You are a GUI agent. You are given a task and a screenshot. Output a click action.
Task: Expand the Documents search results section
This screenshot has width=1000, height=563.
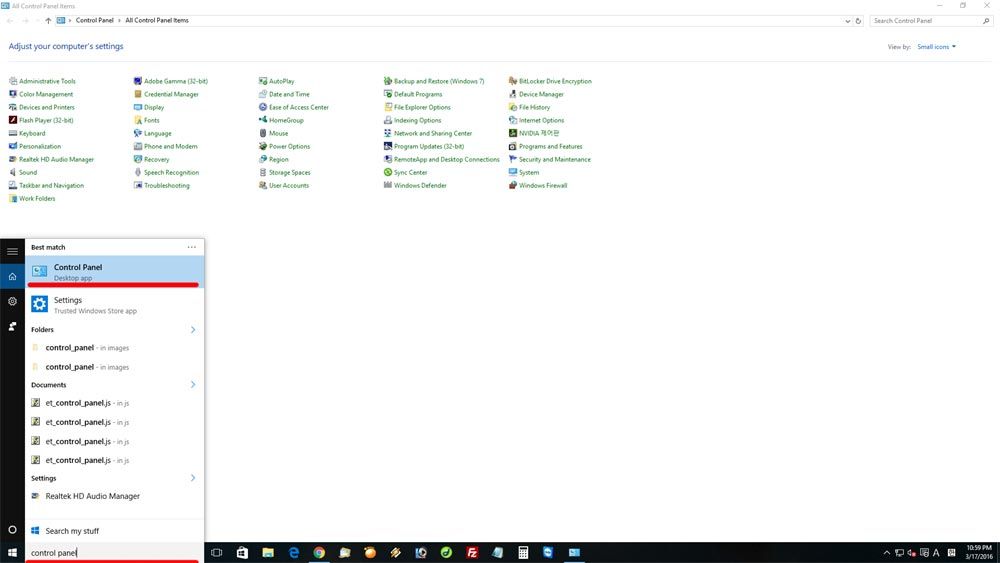coord(193,384)
